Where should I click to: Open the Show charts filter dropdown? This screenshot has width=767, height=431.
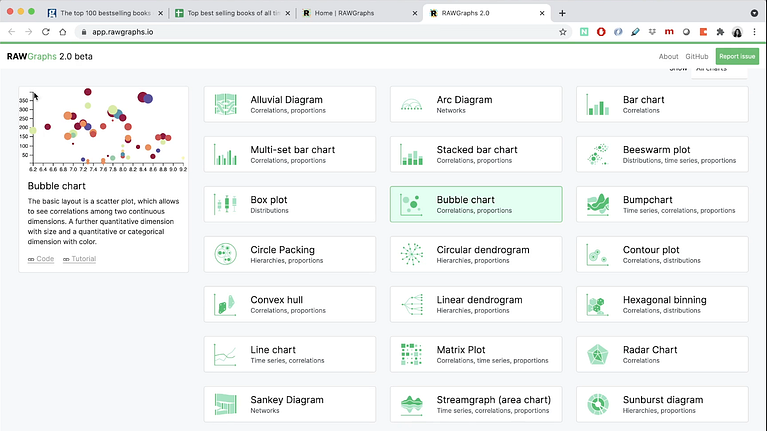718,70
